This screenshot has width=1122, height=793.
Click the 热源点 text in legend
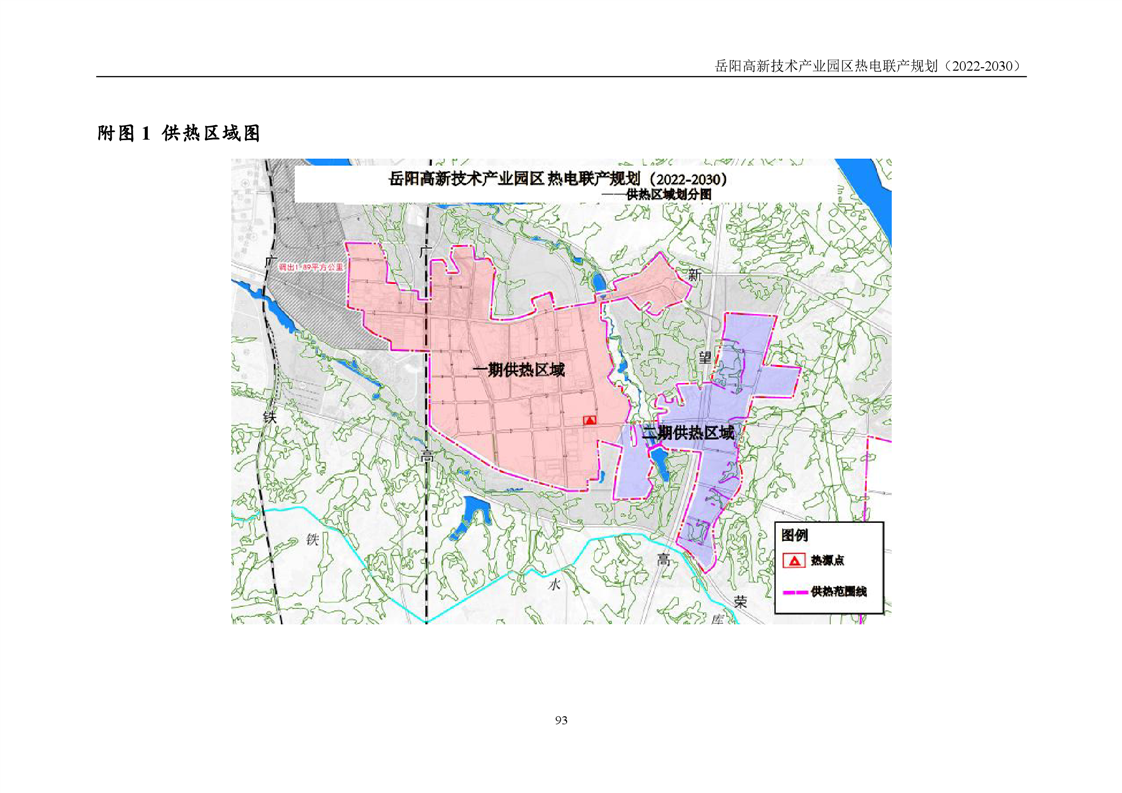click(828, 562)
